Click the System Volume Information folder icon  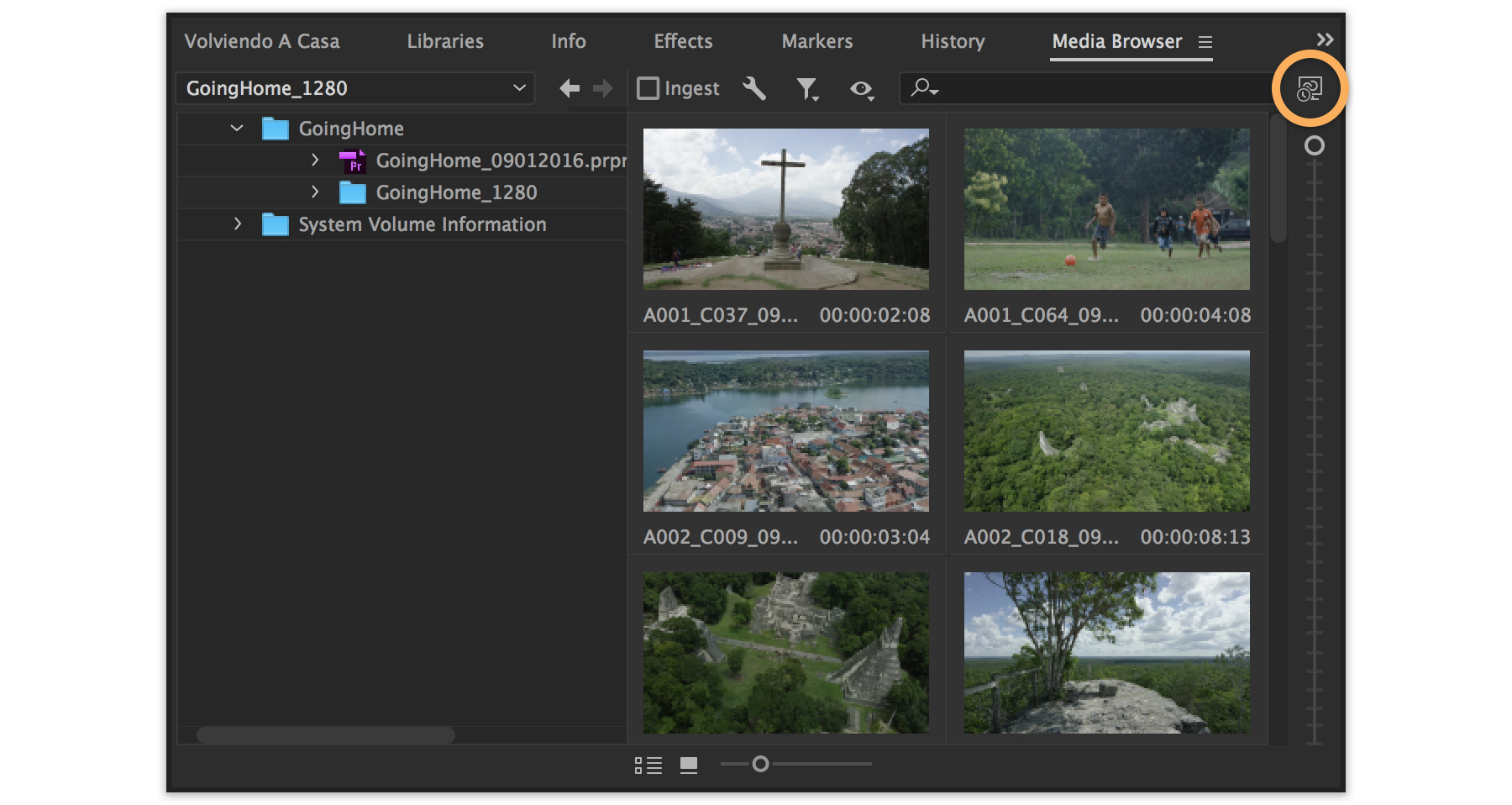276,224
